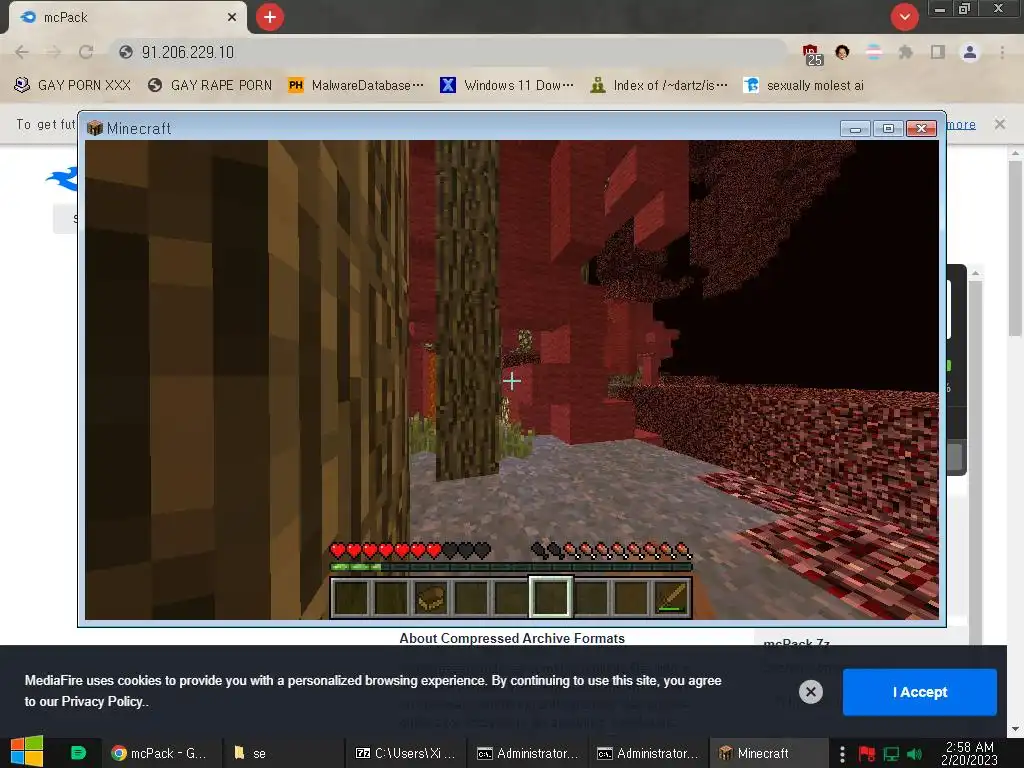Click the About Compressed Archive Formats heading
This screenshot has width=1024, height=768.
[512, 638]
